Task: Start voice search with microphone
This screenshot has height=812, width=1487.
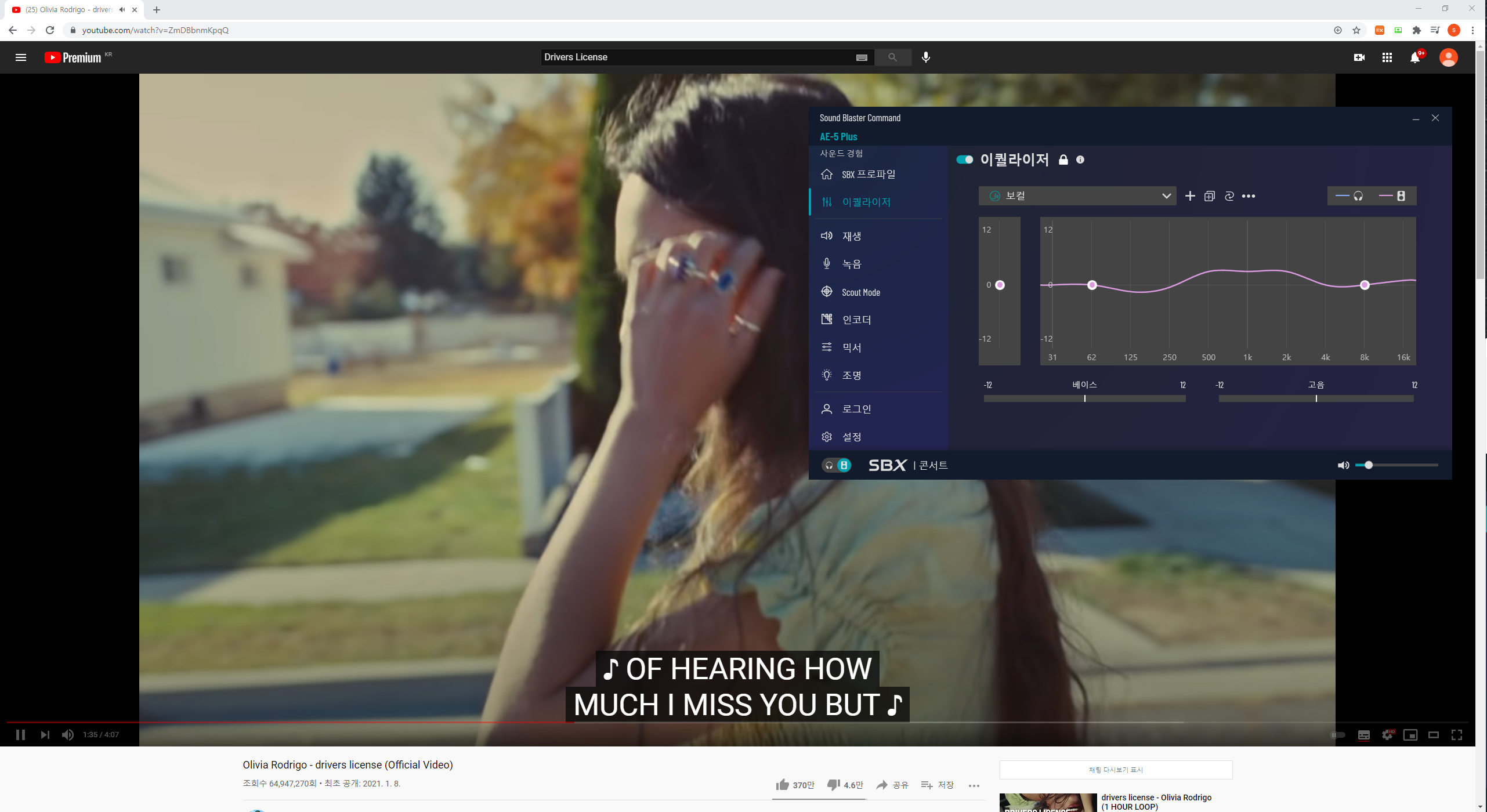Action: tap(926, 57)
